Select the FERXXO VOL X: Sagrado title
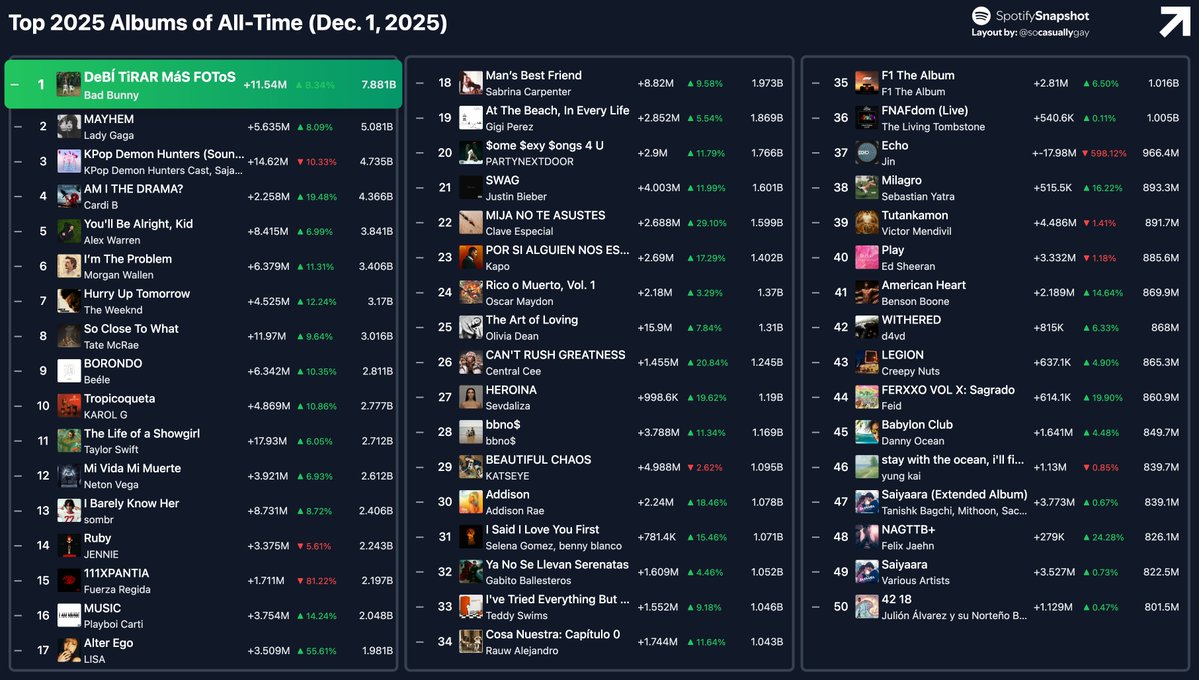 click(x=948, y=390)
